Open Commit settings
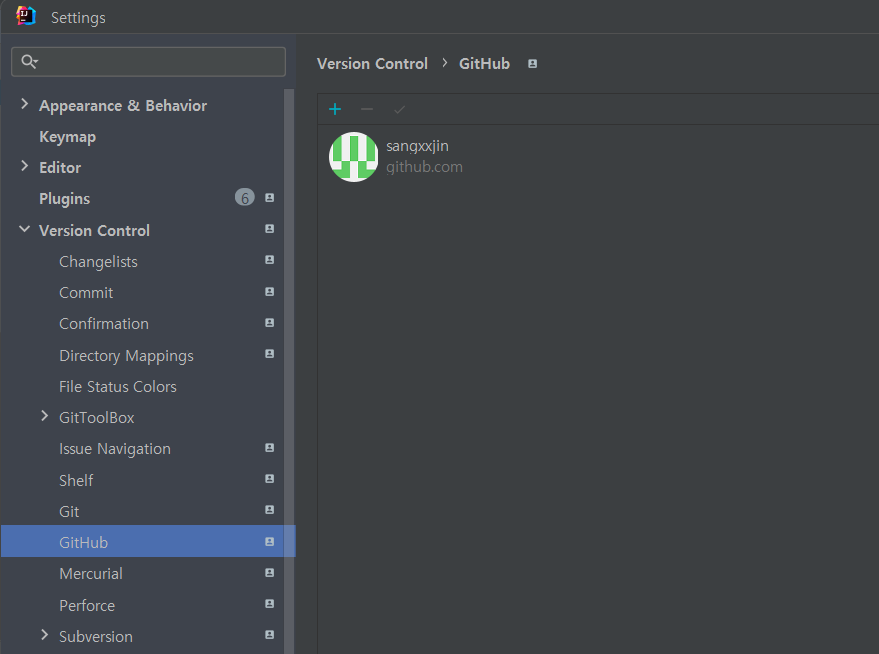The height and width of the screenshot is (654, 879). (x=86, y=293)
